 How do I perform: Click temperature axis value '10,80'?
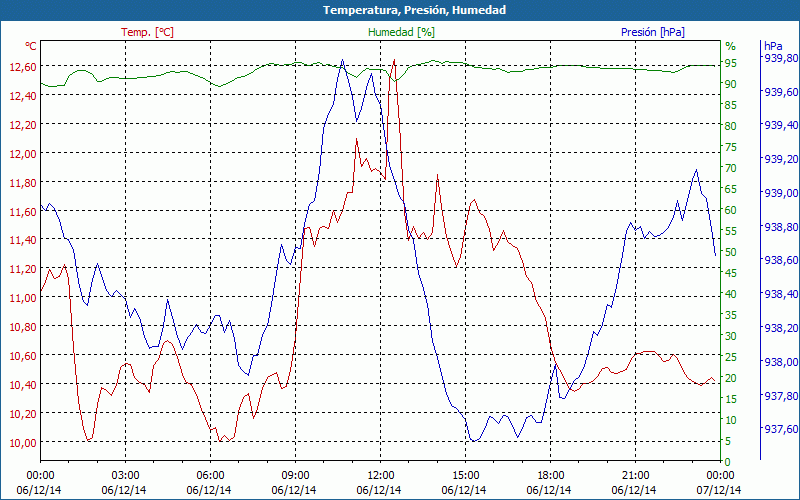coord(23,327)
